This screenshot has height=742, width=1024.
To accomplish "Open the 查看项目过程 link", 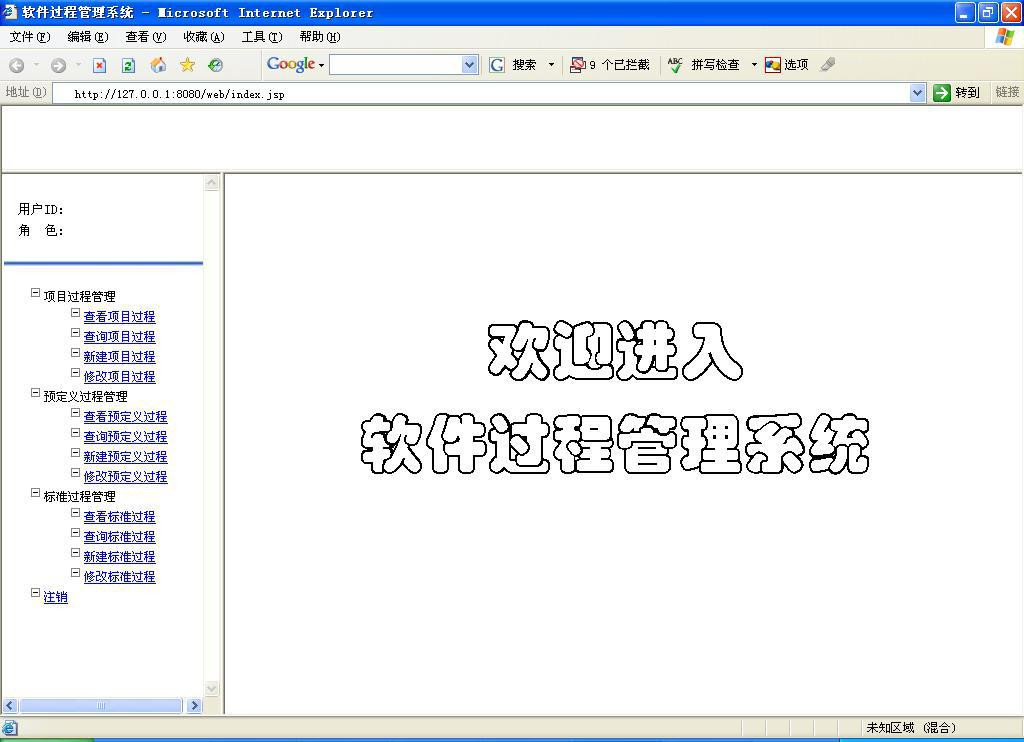I will pyautogui.click(x=119, y=317).
